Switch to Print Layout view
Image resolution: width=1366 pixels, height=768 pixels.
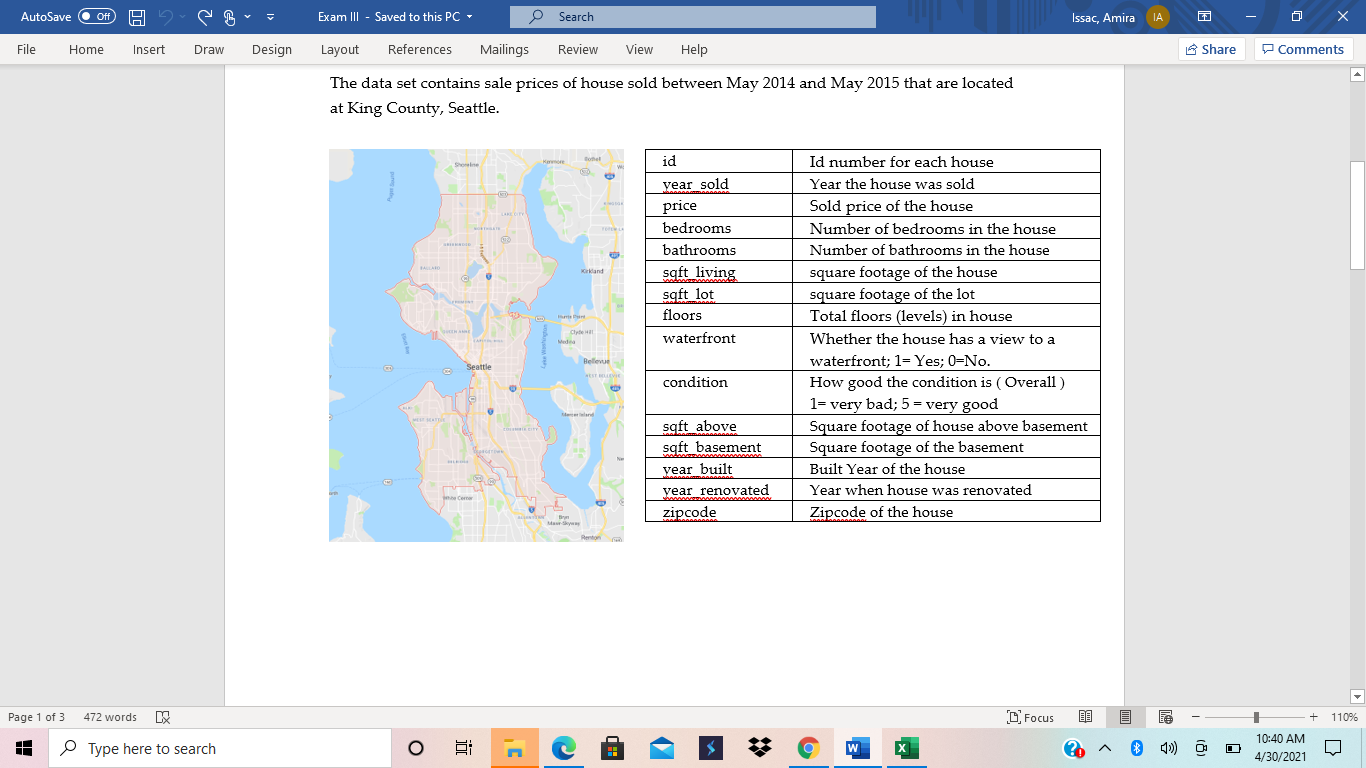click(x=1125, y=717)
